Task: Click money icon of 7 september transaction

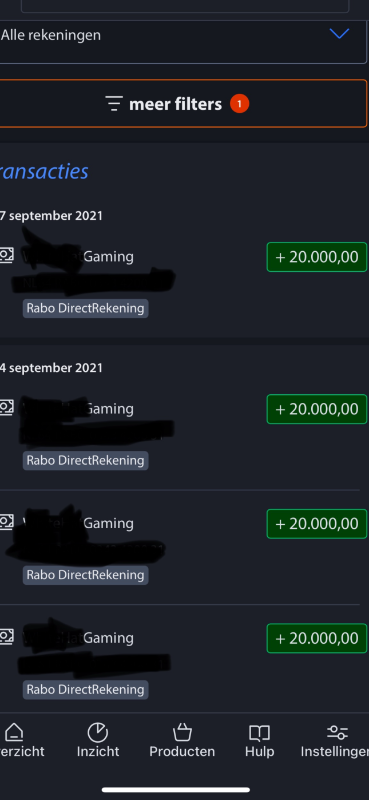Action: coord(6,255)
